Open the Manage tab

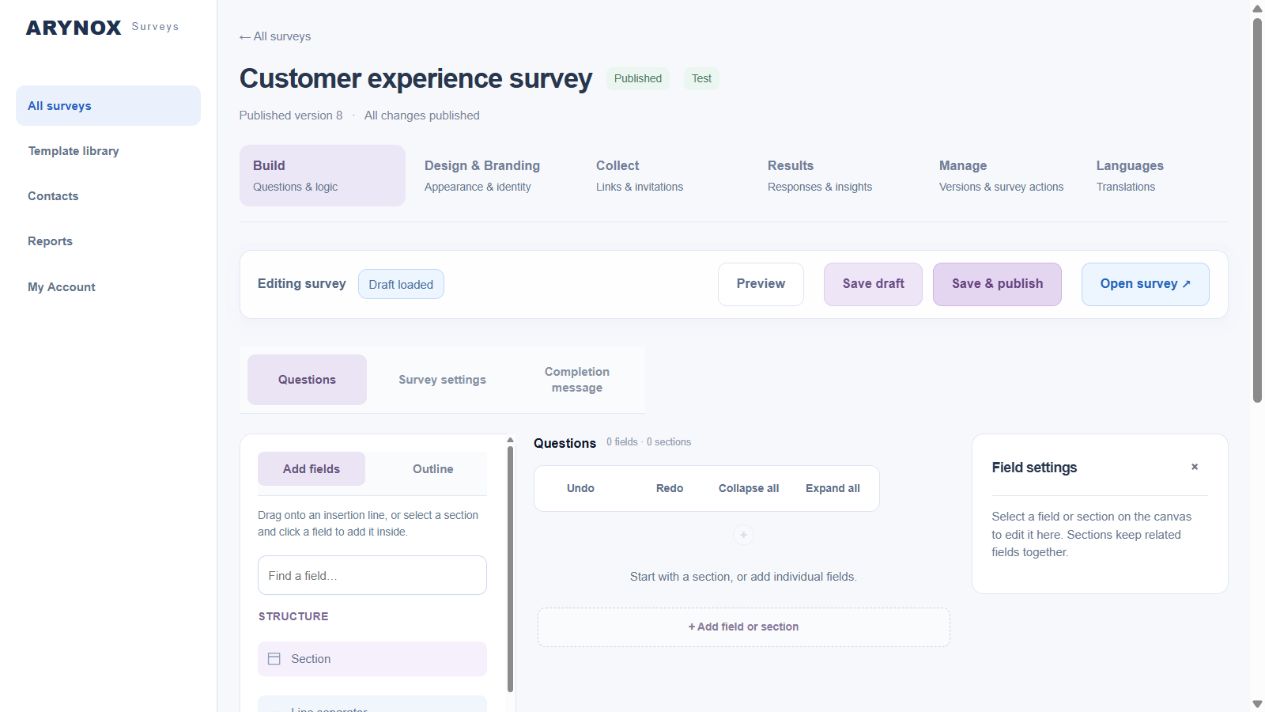click(x=1003, y=175)
